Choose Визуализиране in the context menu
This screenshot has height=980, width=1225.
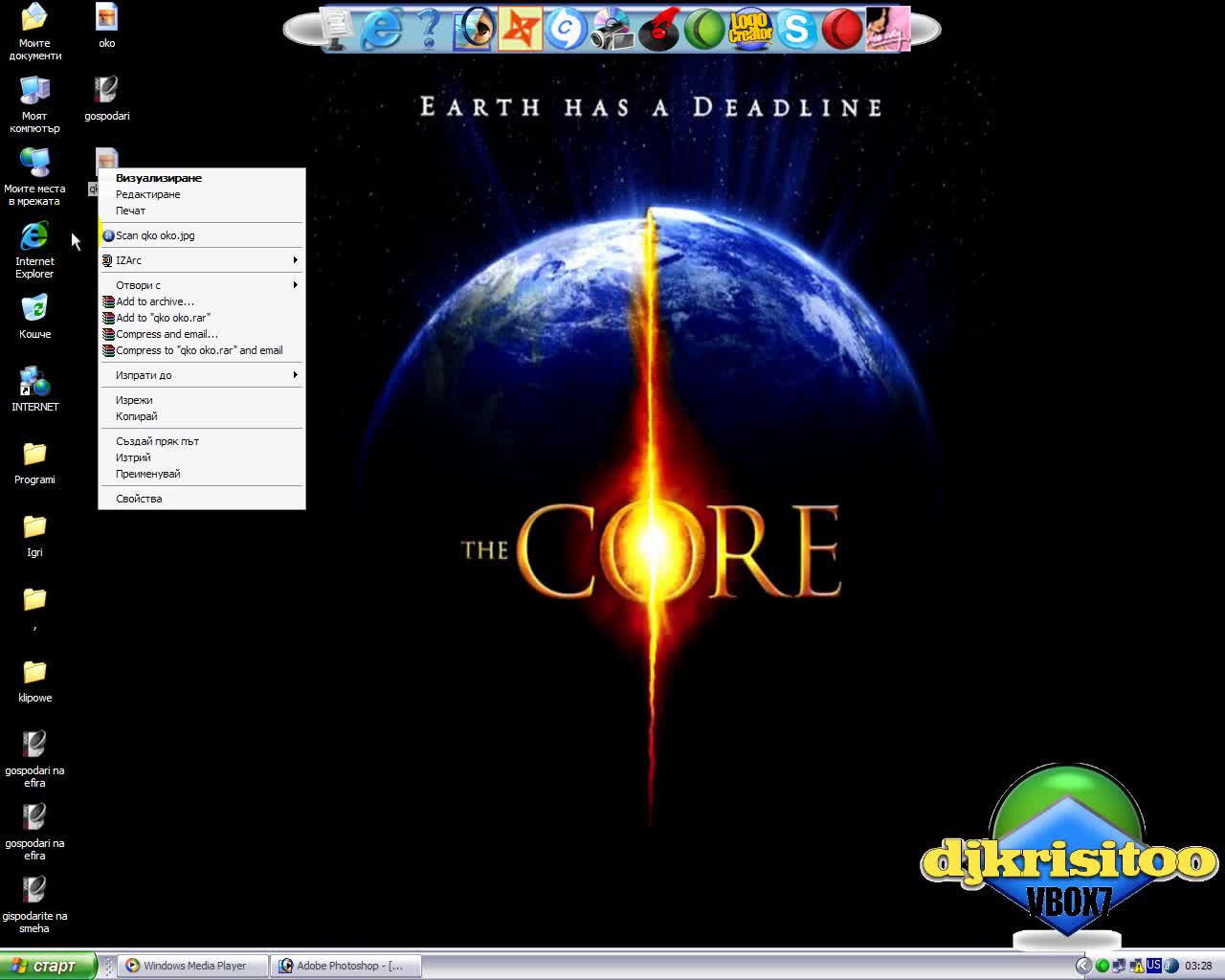[202, 178]
